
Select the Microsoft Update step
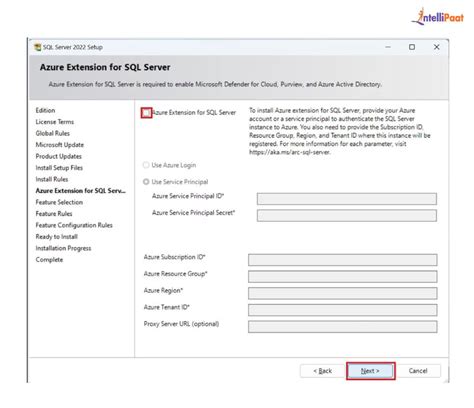coord(60,145)
